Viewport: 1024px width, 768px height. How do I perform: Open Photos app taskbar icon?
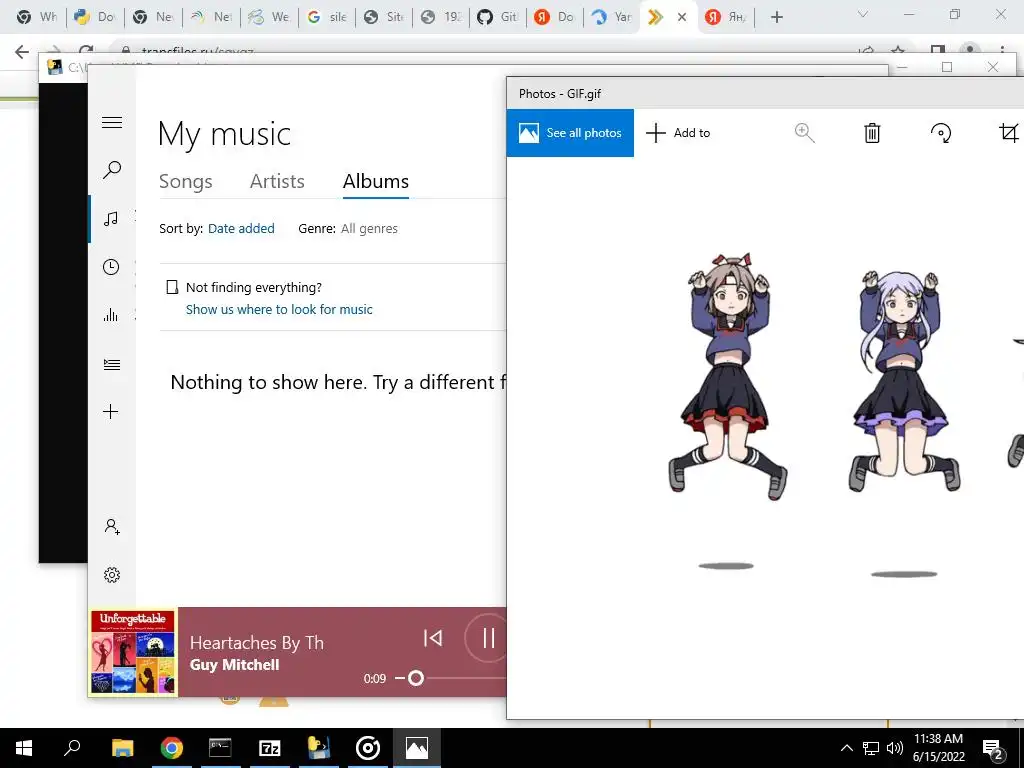417,748
